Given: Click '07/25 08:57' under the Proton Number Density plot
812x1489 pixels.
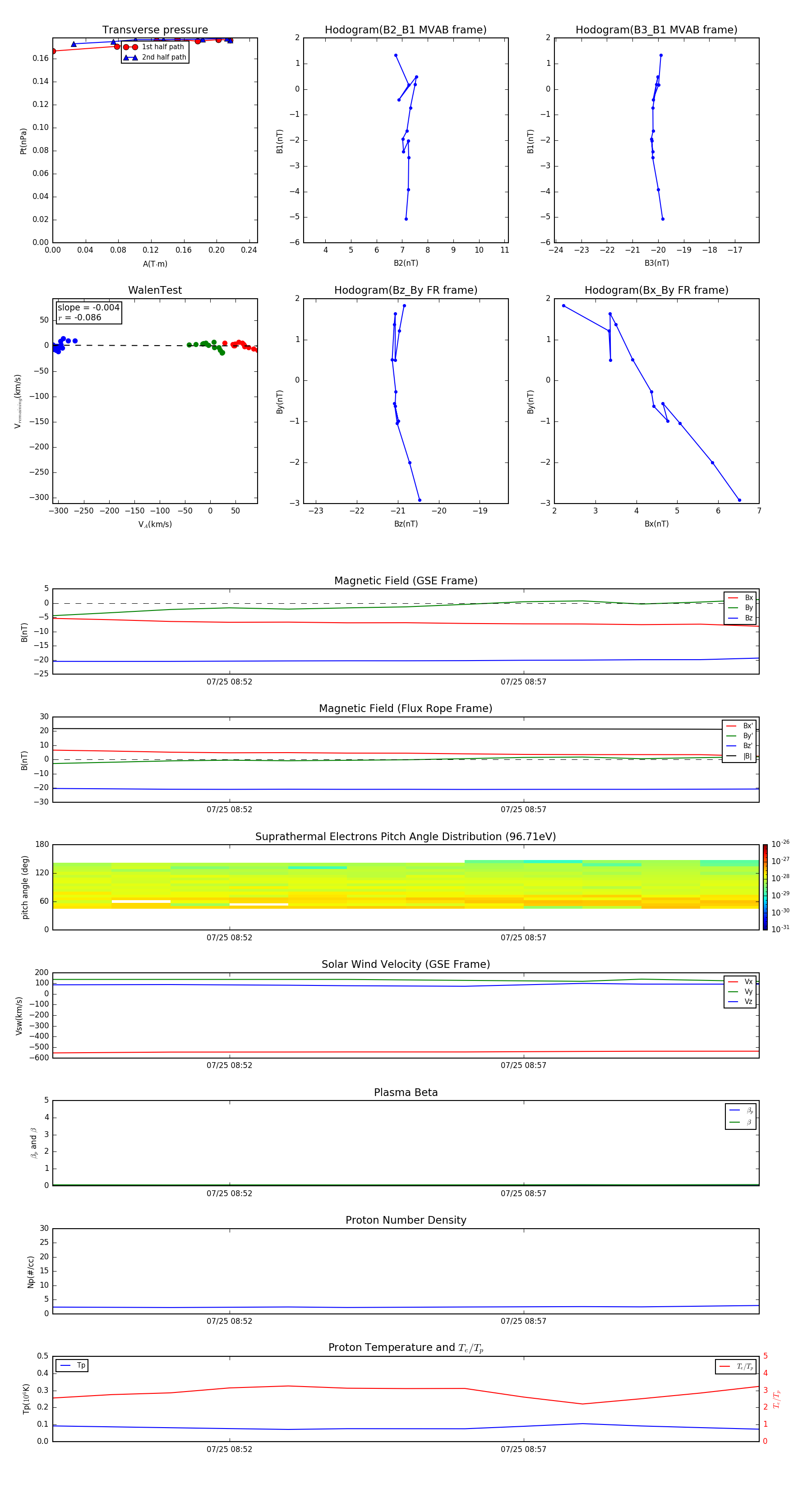Looking at the screenshot, I should click(524, 1321).
